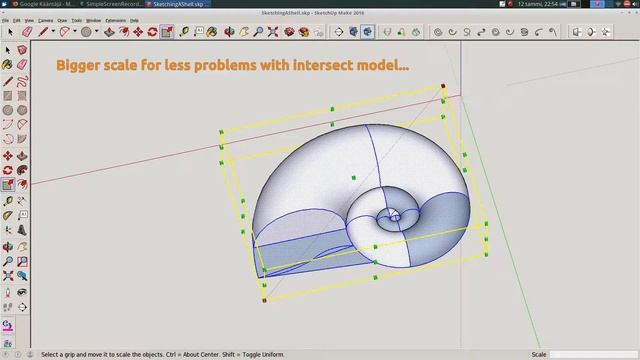Viewport: 640px width, 360px height.
Task: Select the Pan hand tool in top toolbar
Action: 244,31
